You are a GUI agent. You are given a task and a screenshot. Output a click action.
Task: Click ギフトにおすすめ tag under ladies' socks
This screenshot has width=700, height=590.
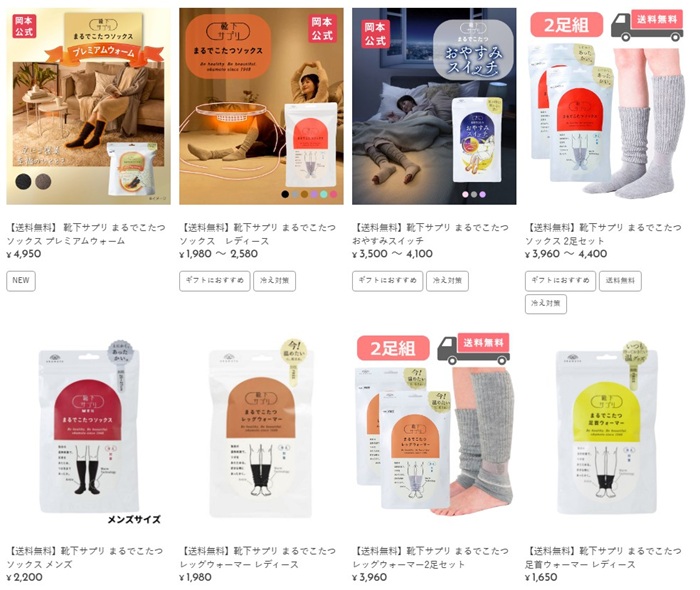215,281
